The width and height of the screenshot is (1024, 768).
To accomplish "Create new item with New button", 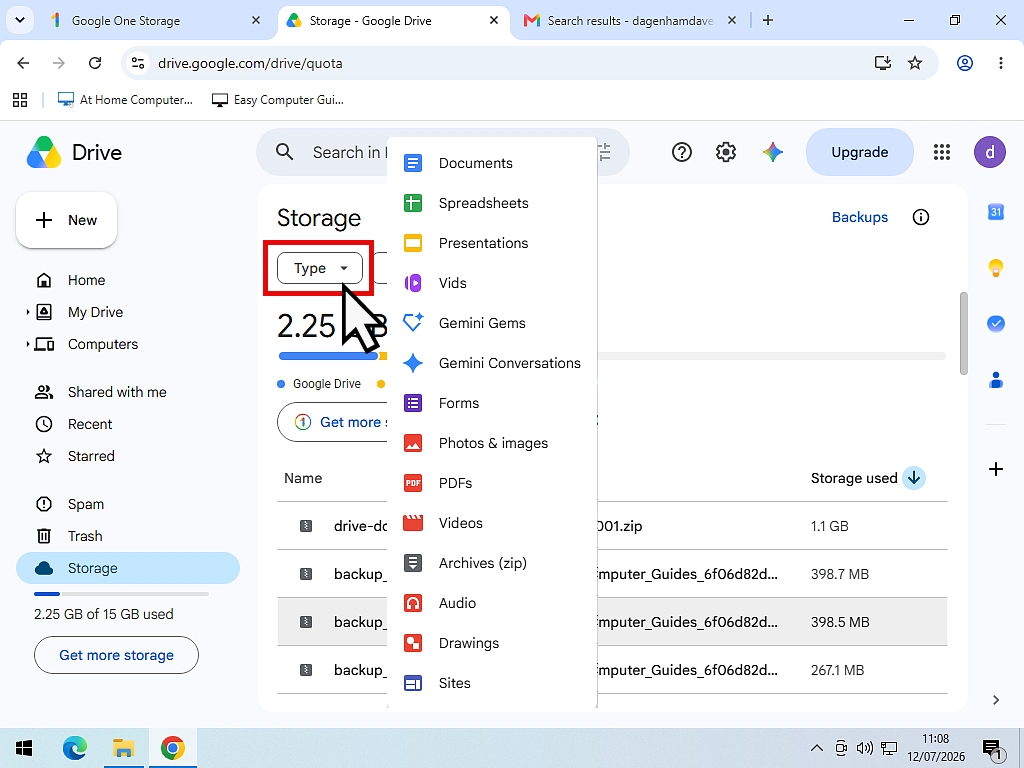I will [x=67, y=220].
